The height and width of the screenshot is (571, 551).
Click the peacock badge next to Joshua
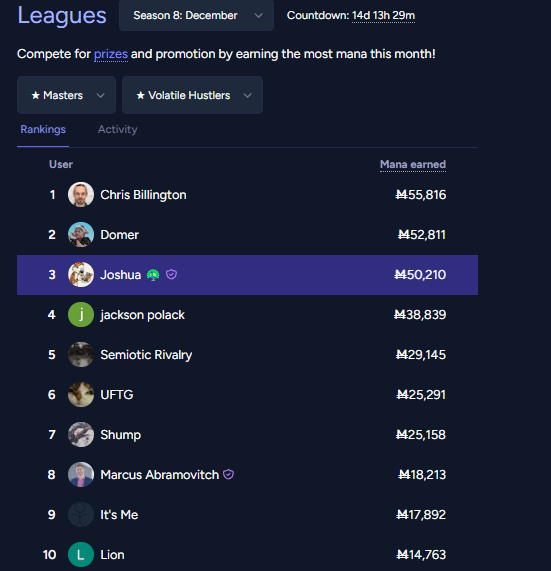pyautogui.click(x=153, y=275)
